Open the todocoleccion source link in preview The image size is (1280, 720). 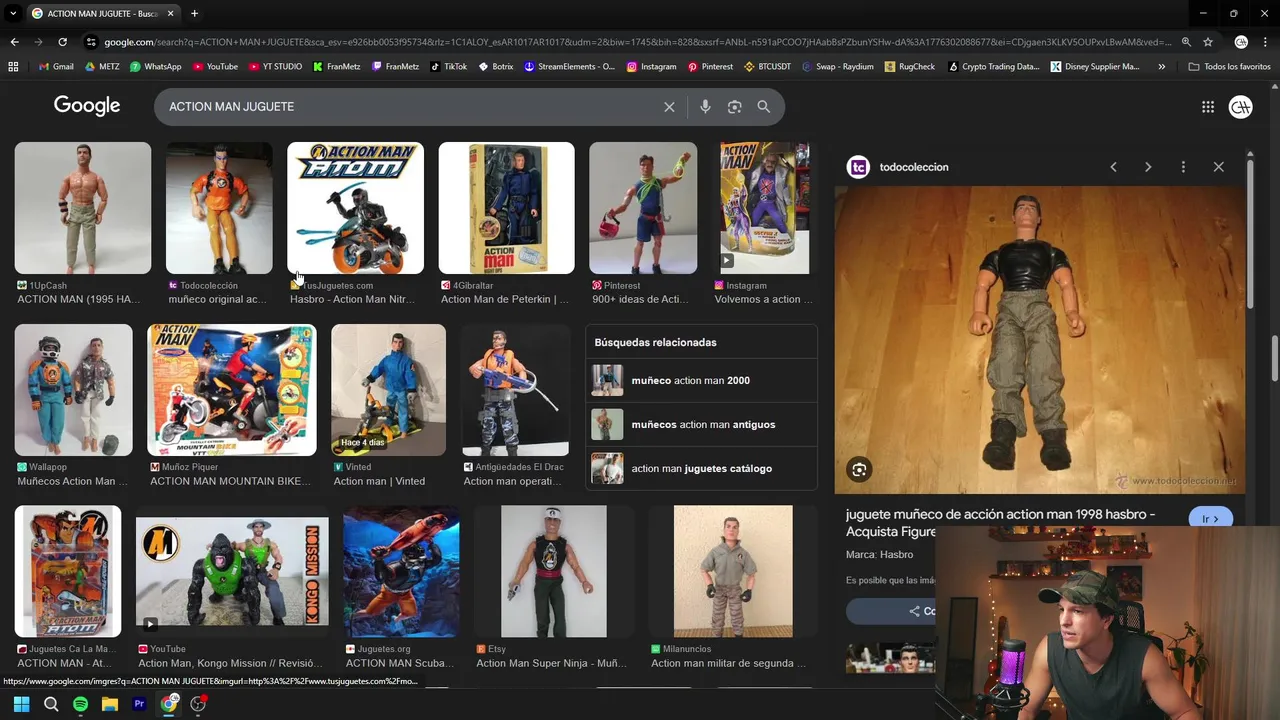click(898, 167)
